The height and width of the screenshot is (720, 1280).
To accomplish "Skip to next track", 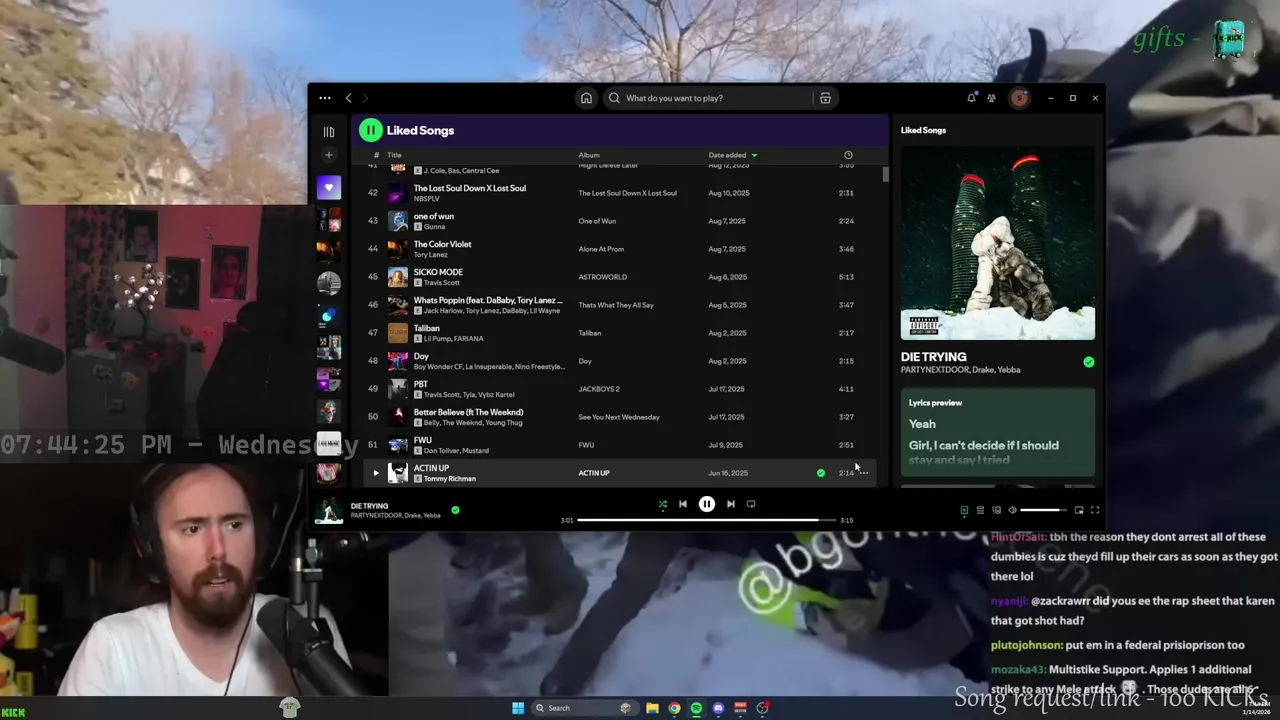I will pos(731,504).
